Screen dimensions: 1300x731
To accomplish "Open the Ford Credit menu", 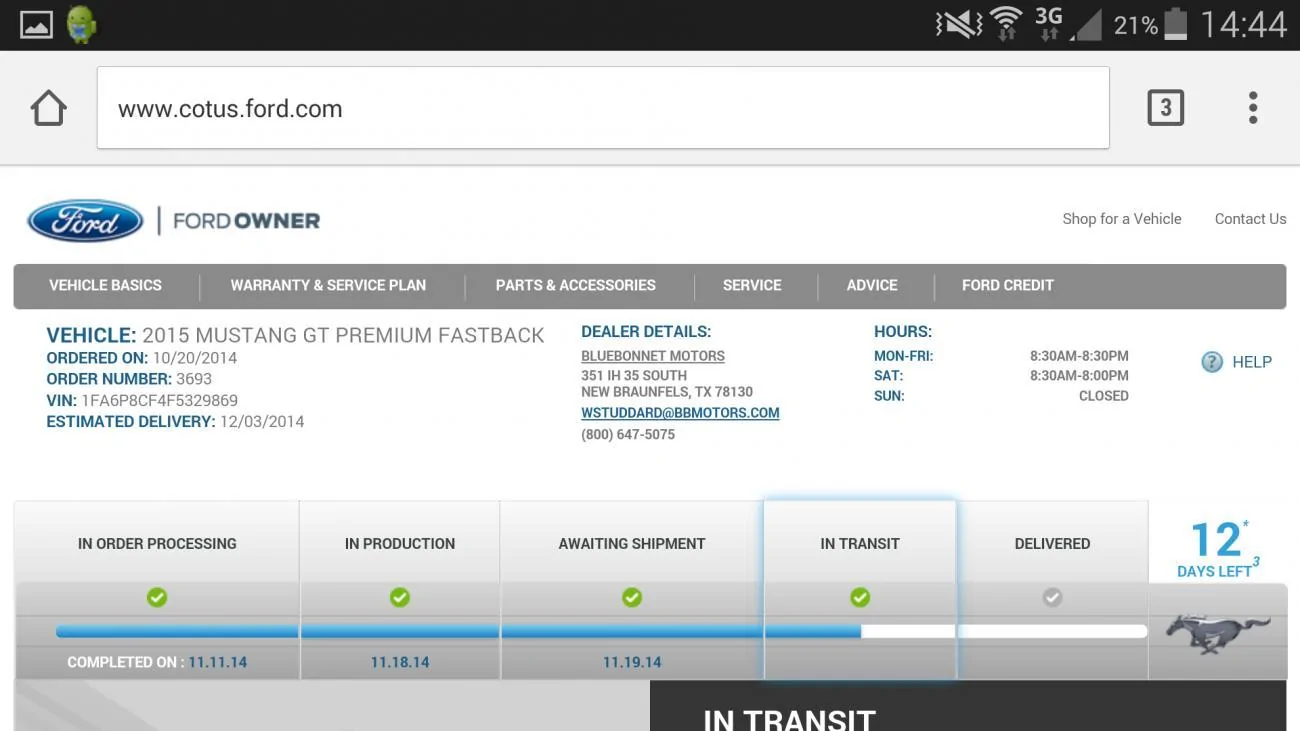I will (x=1008, y=285).
